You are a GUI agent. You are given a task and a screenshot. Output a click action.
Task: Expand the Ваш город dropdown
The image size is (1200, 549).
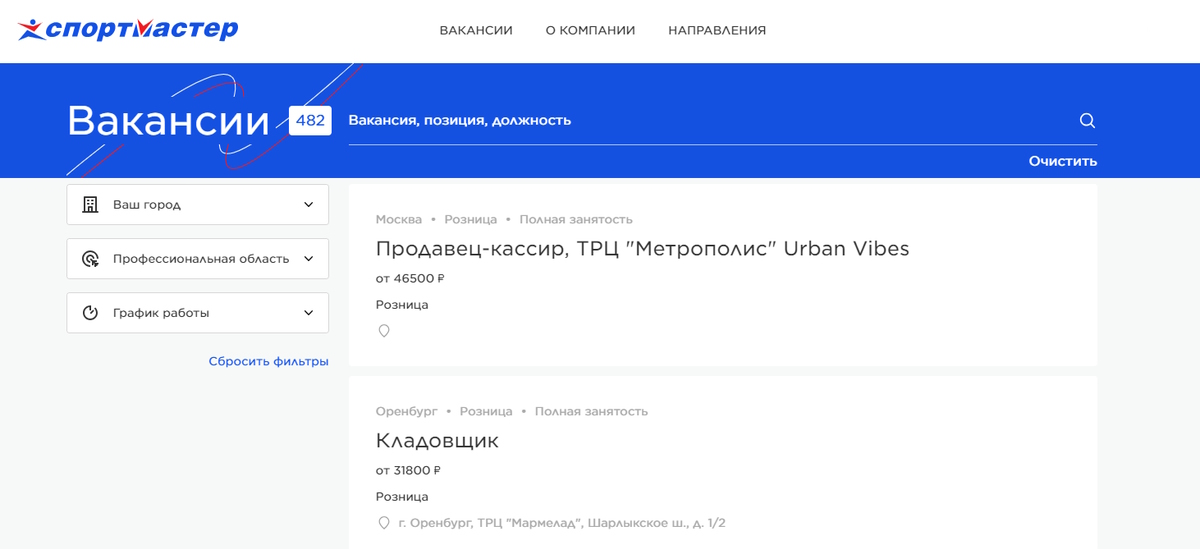198,204
